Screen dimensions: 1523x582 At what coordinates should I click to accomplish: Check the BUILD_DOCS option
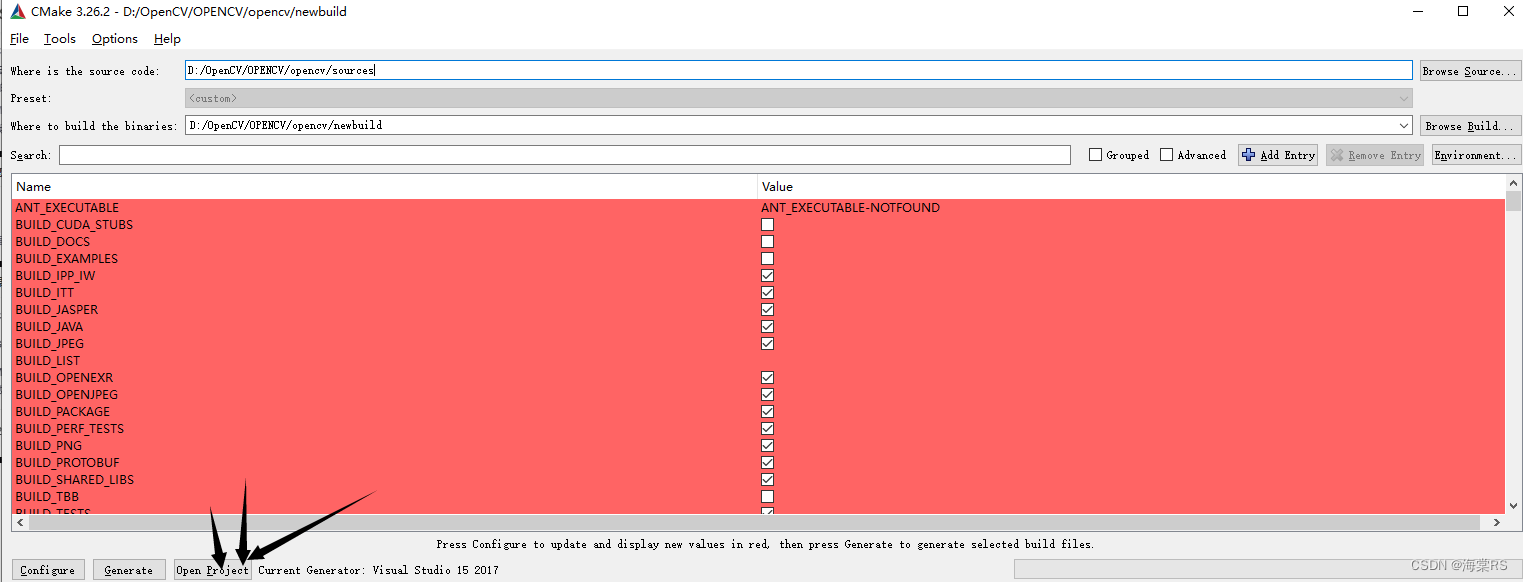[768, 242]
